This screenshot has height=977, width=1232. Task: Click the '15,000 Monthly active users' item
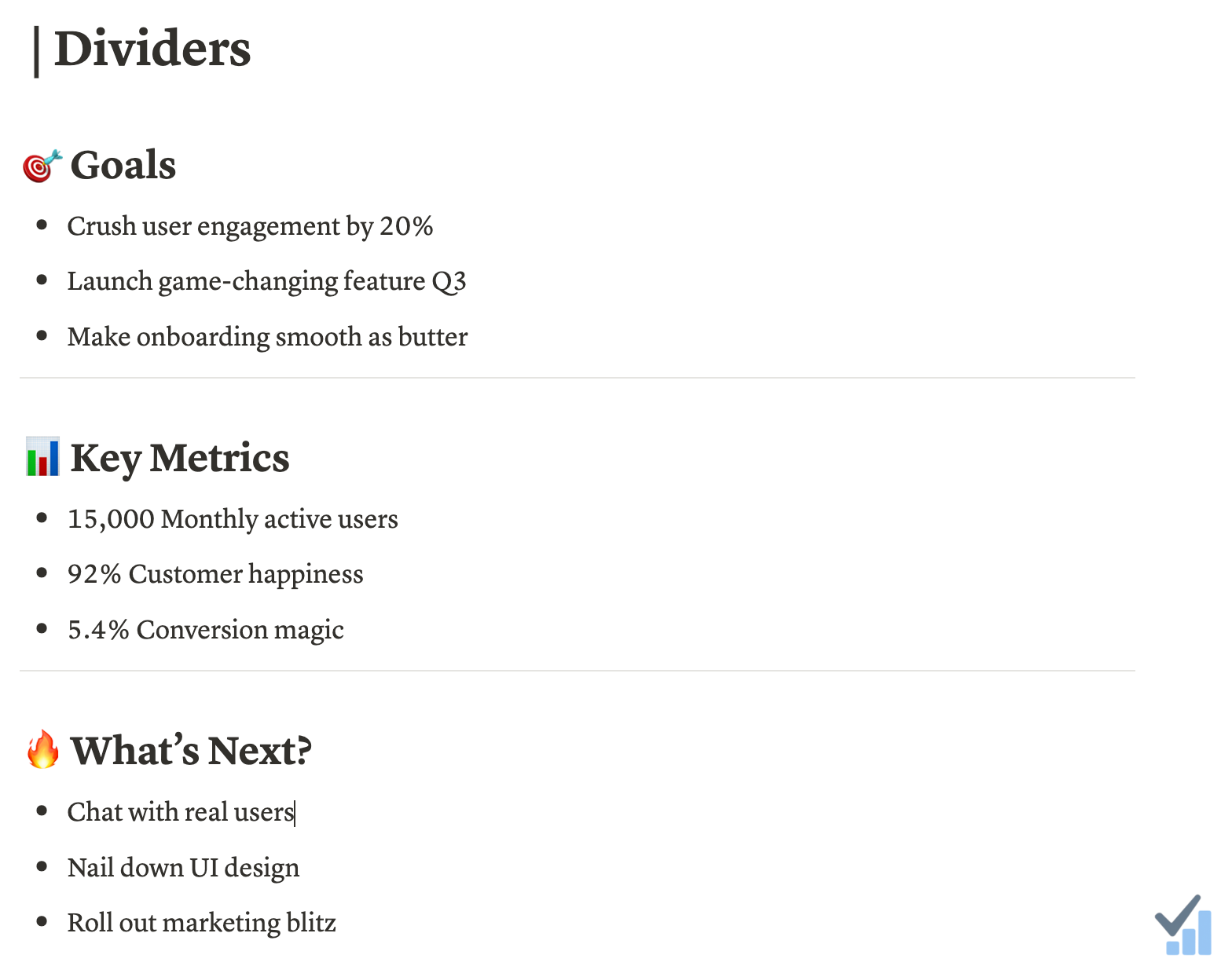coord(233,519)
